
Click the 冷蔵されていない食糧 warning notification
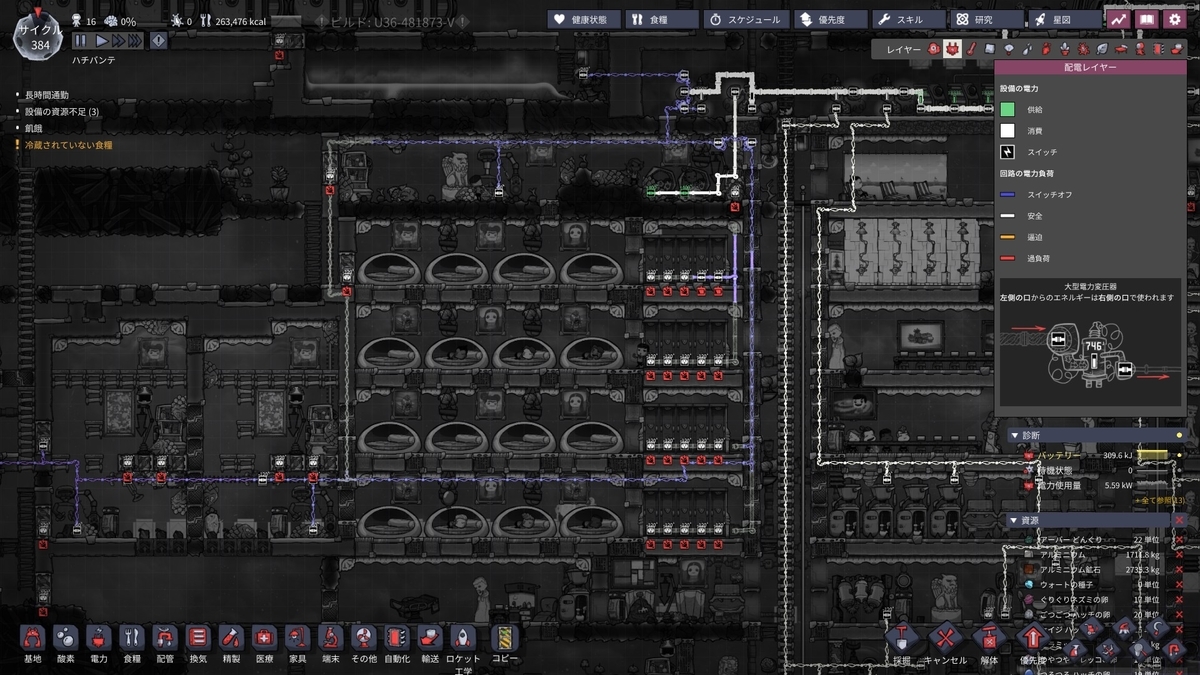pos(69,145)
